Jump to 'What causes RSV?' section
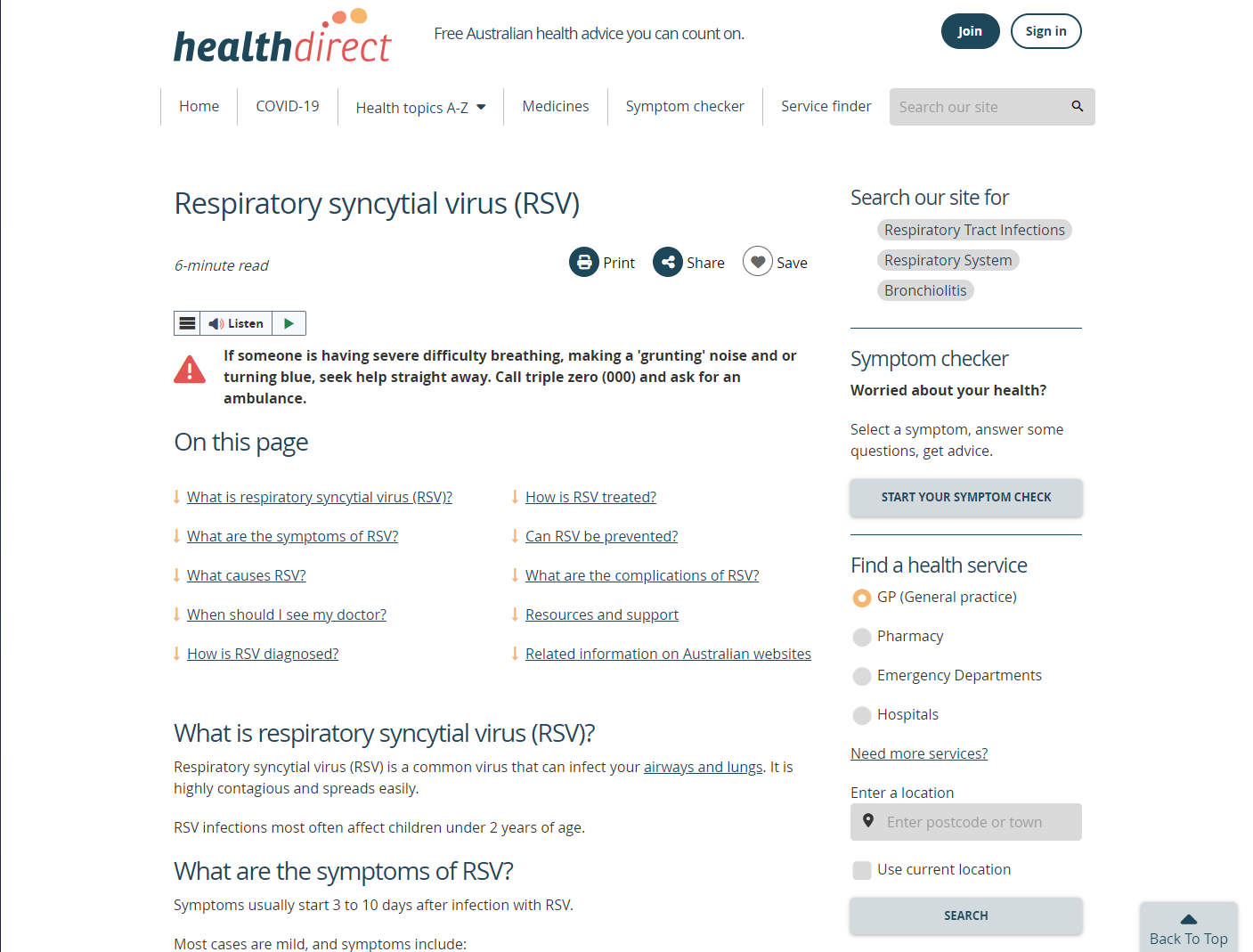Viewport: 1253px width, 952px height. point(246,575)
